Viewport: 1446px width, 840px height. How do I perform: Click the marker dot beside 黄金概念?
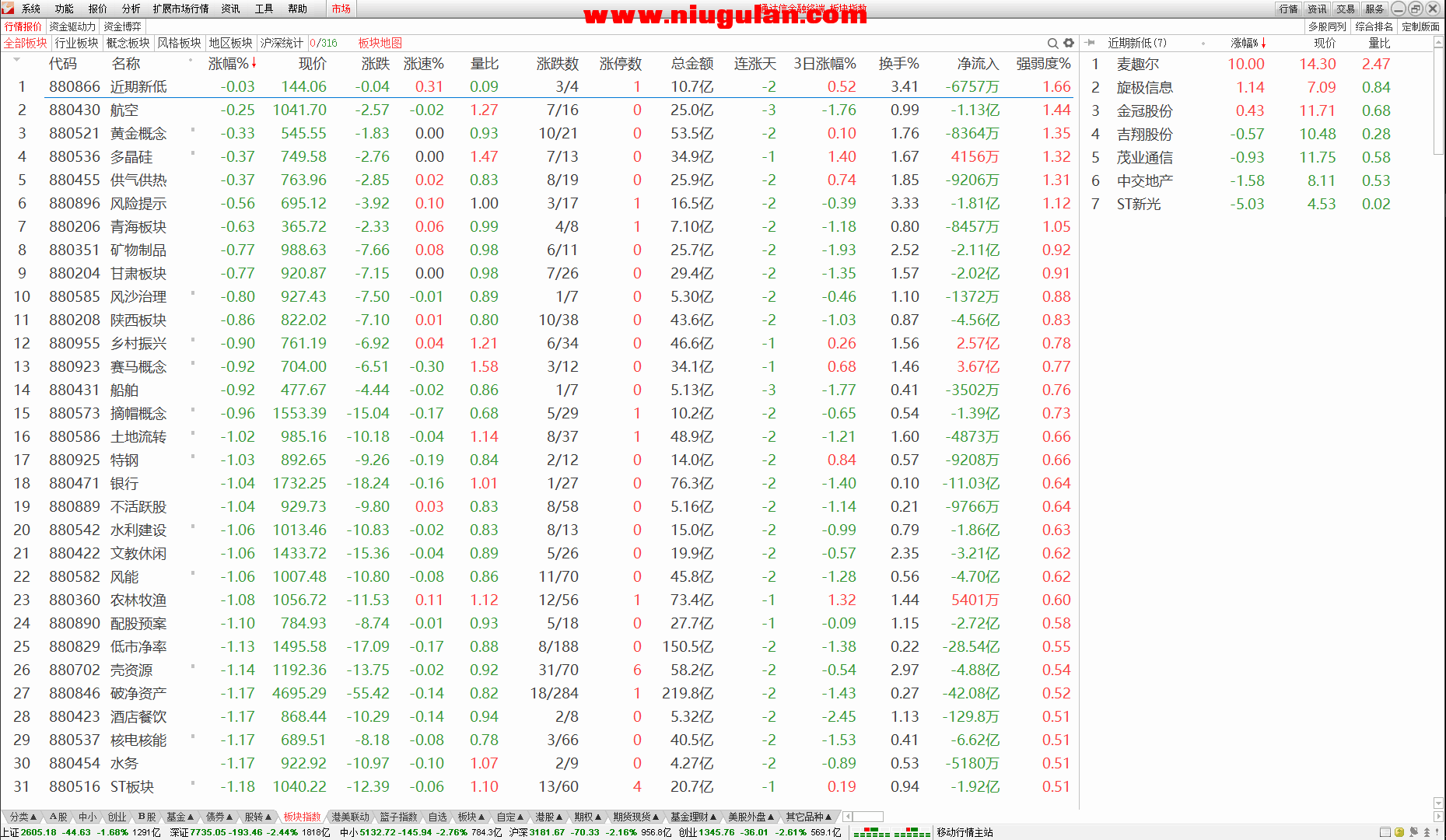193,129
